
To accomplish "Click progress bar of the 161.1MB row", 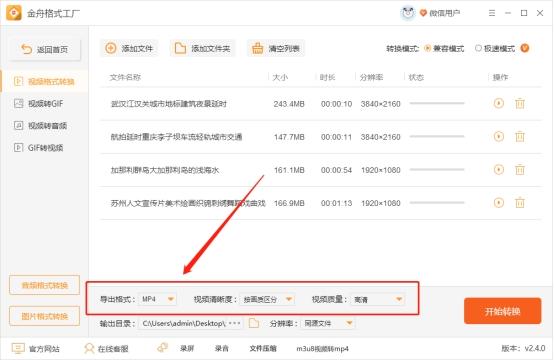I will (437, 170).
